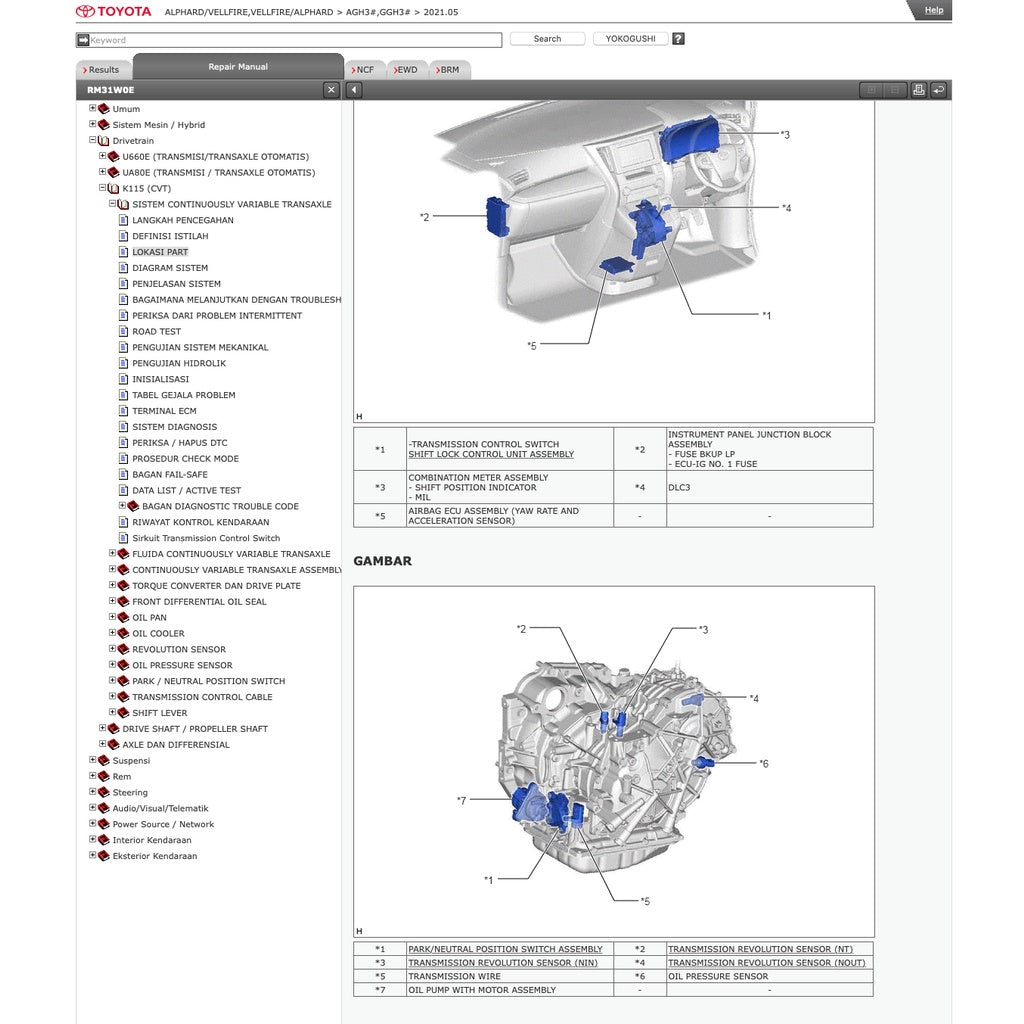Expand the Suspensi tree node

92,760
